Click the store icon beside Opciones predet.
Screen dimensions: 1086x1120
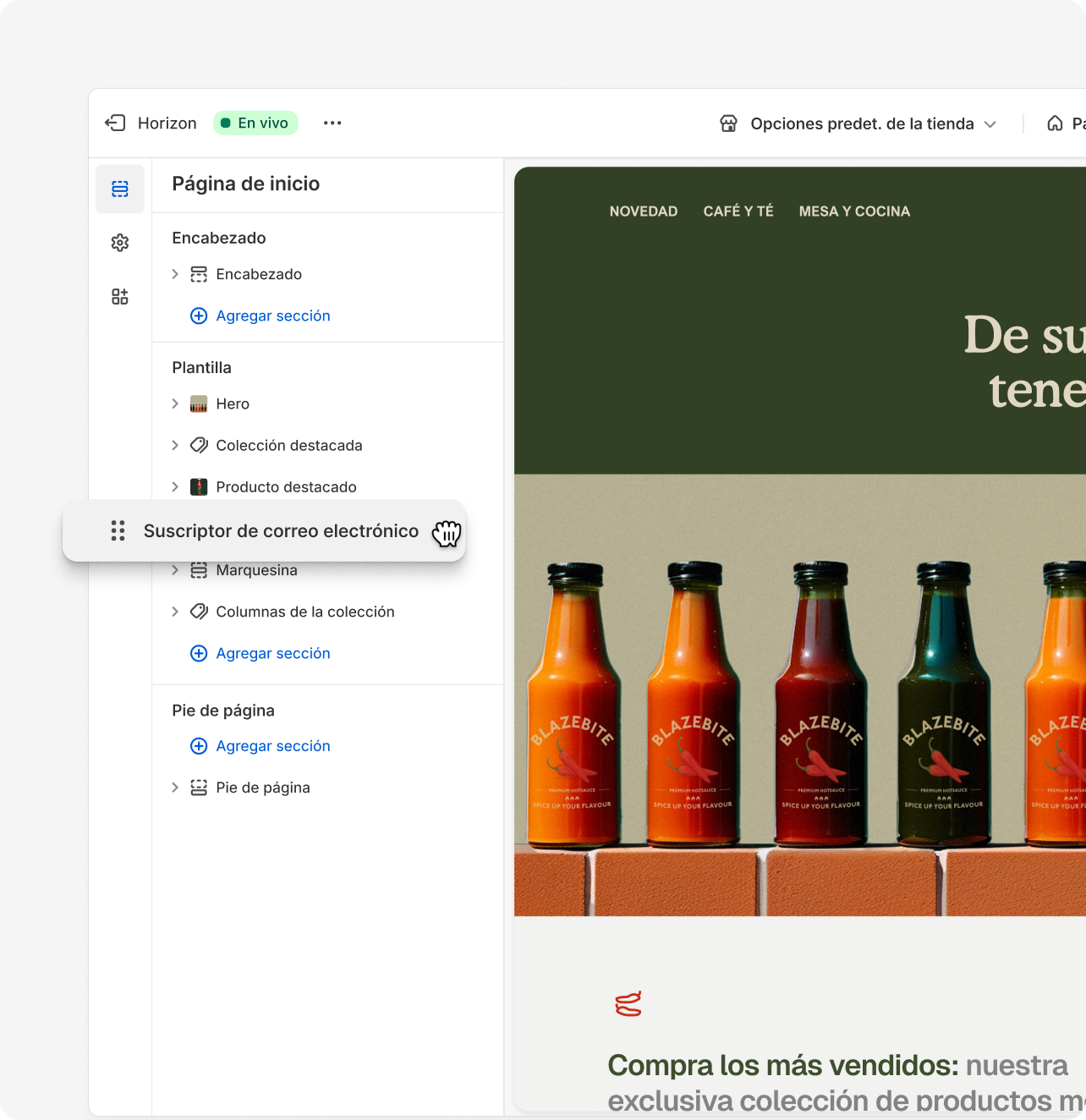click(x=728, y=124)
